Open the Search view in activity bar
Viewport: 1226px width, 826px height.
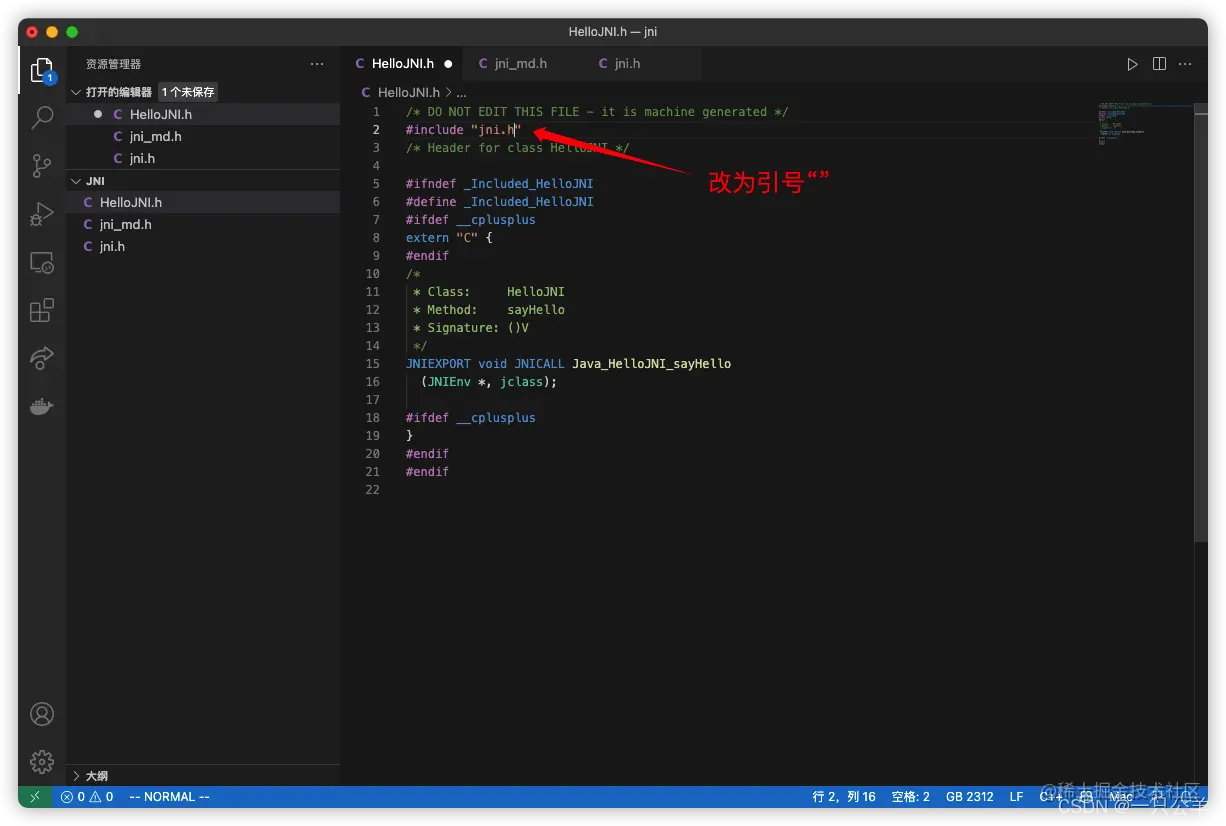pyautogui.click(x=42, y=117)
